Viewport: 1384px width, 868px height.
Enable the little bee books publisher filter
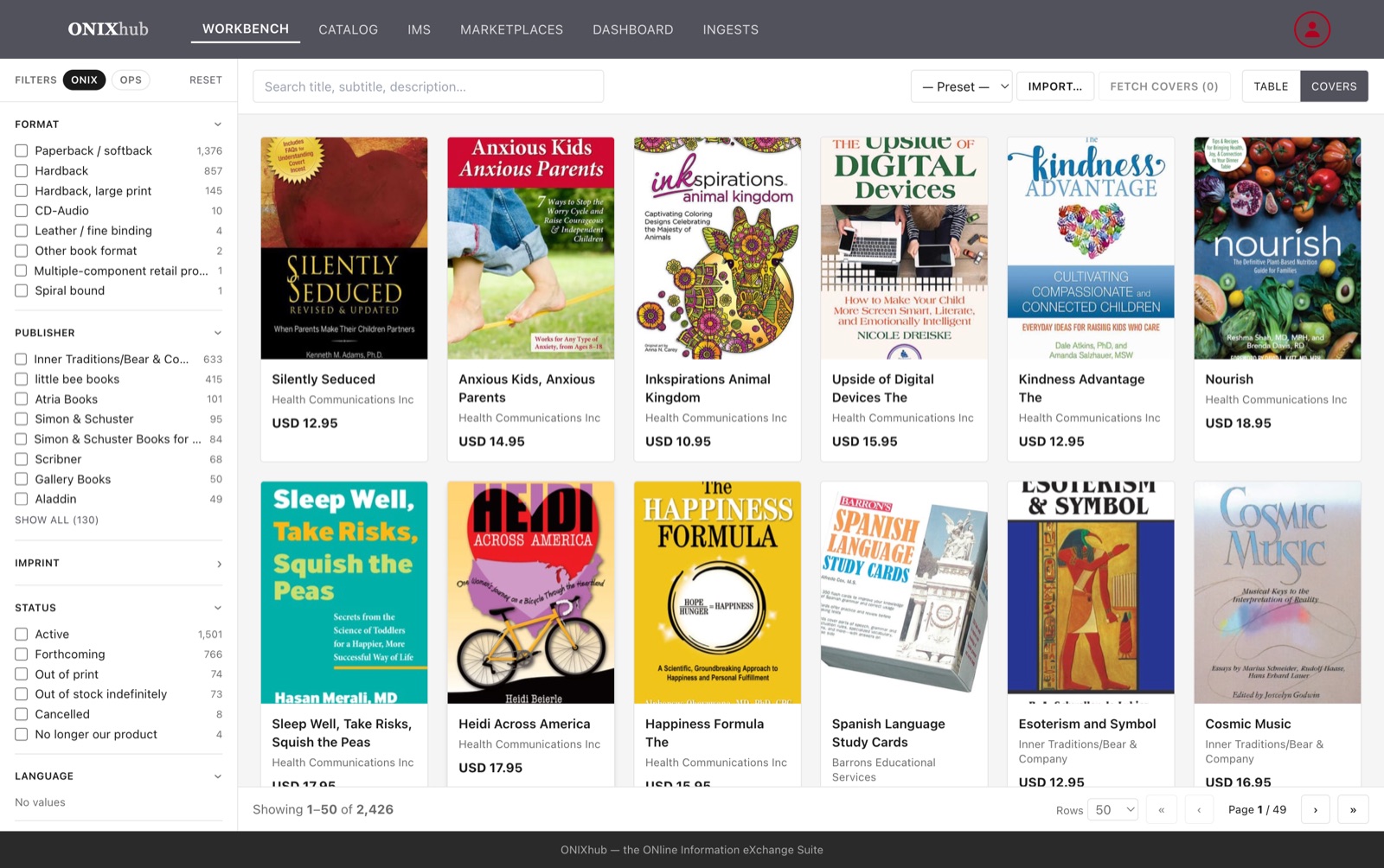point(22,380)
